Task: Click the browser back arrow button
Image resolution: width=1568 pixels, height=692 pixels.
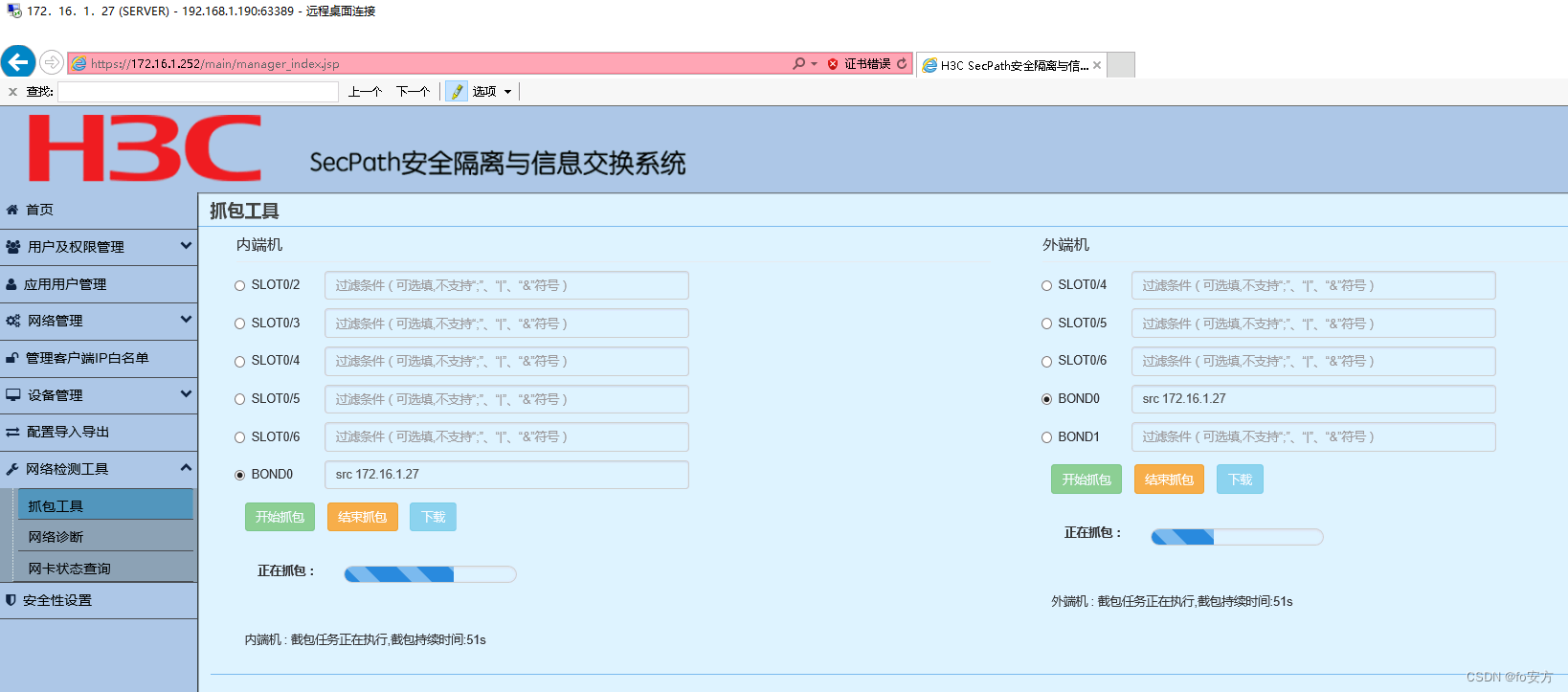Action: (x=17, y=62)
